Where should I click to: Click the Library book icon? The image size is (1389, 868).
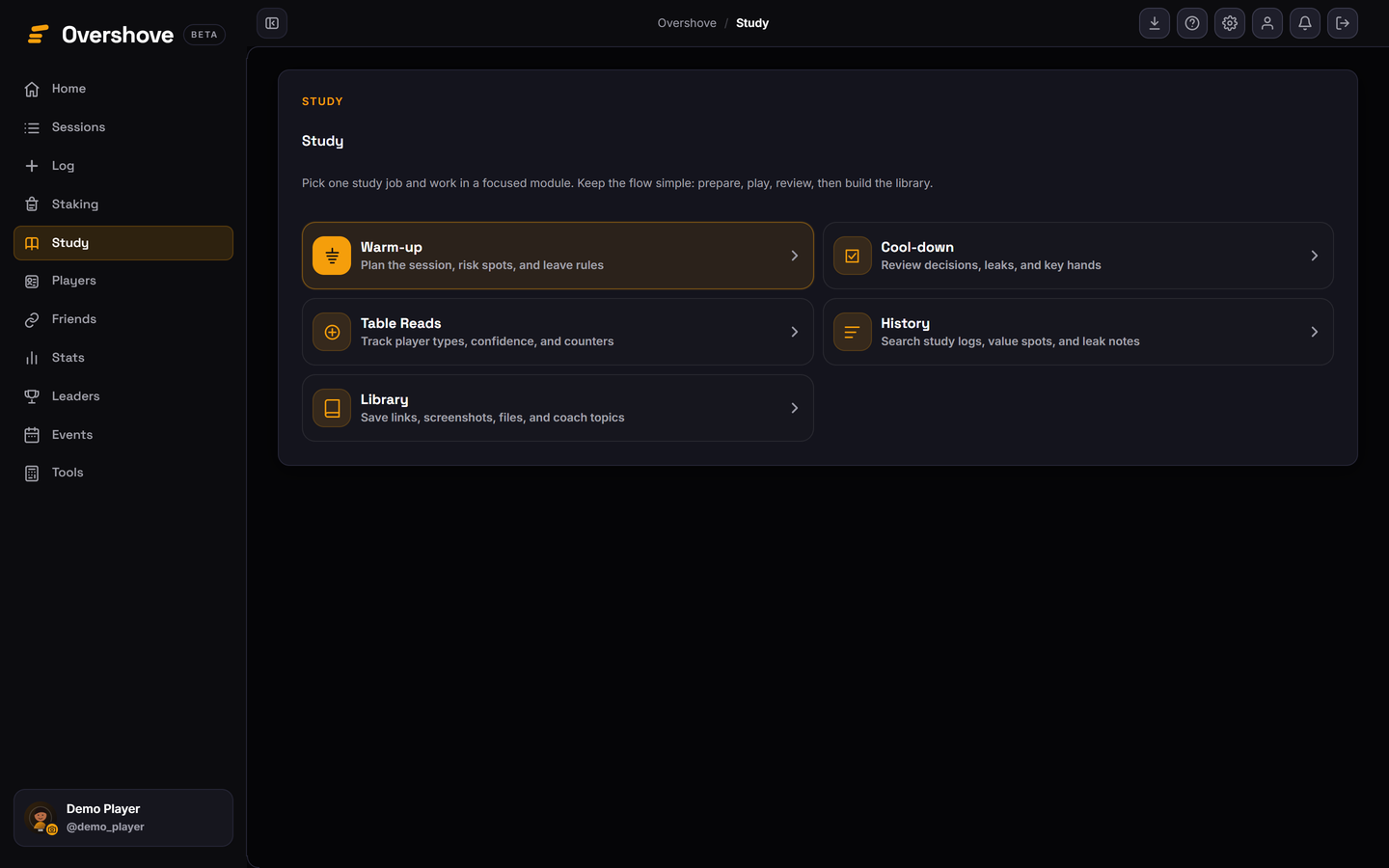[x=332, y=408]
